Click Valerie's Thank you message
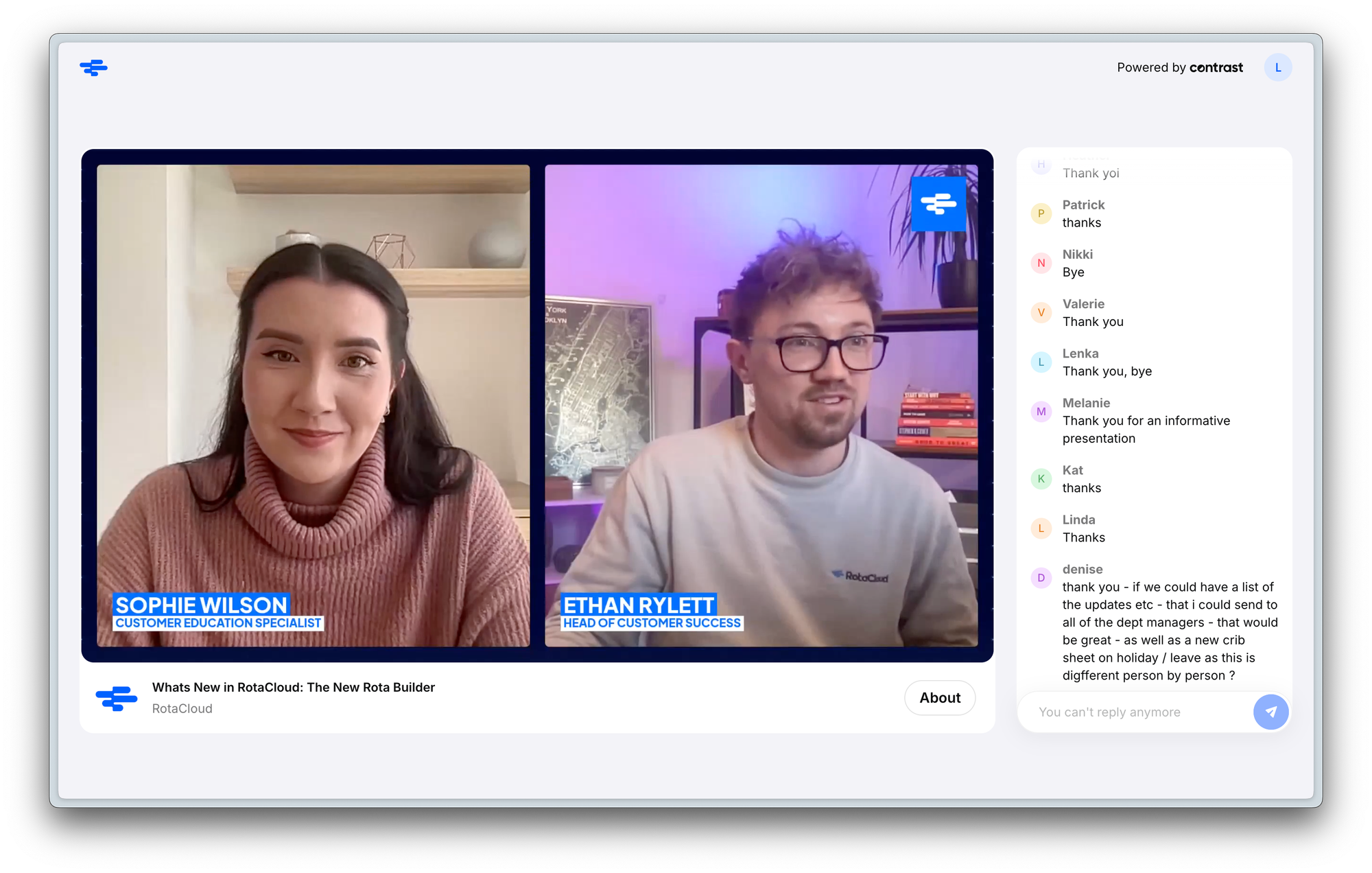The height and width of the screenshot is (873, 1372). point(1093,321)
